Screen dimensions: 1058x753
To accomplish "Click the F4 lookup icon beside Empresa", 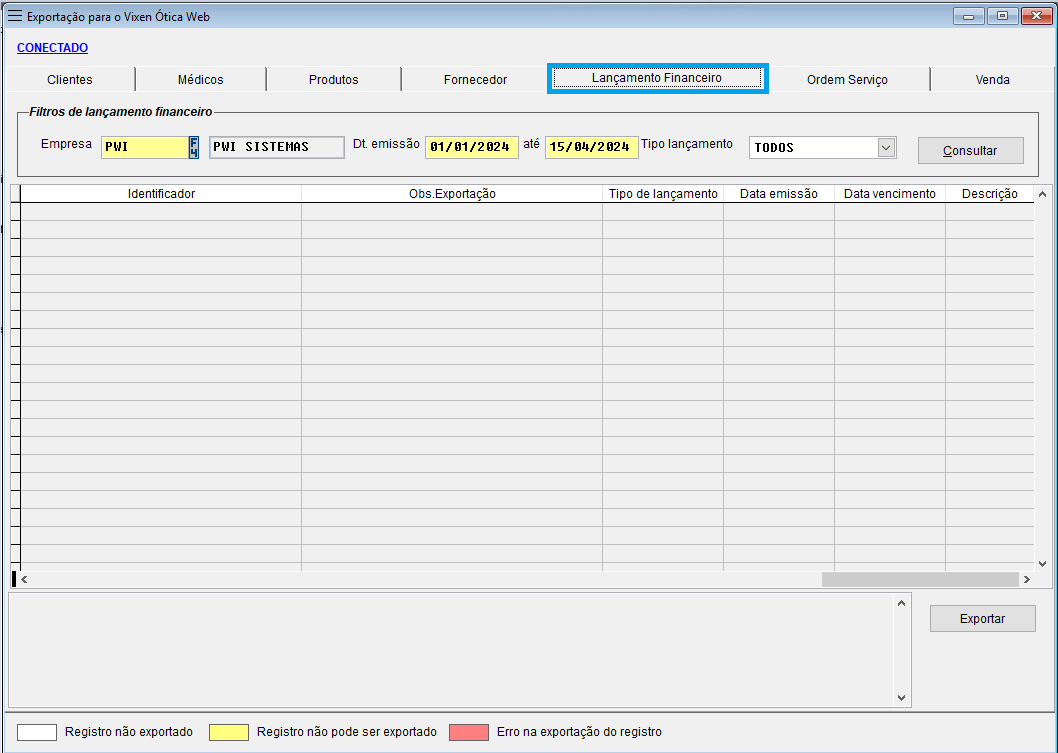I will pyautogui.click(x=194, y=147).
